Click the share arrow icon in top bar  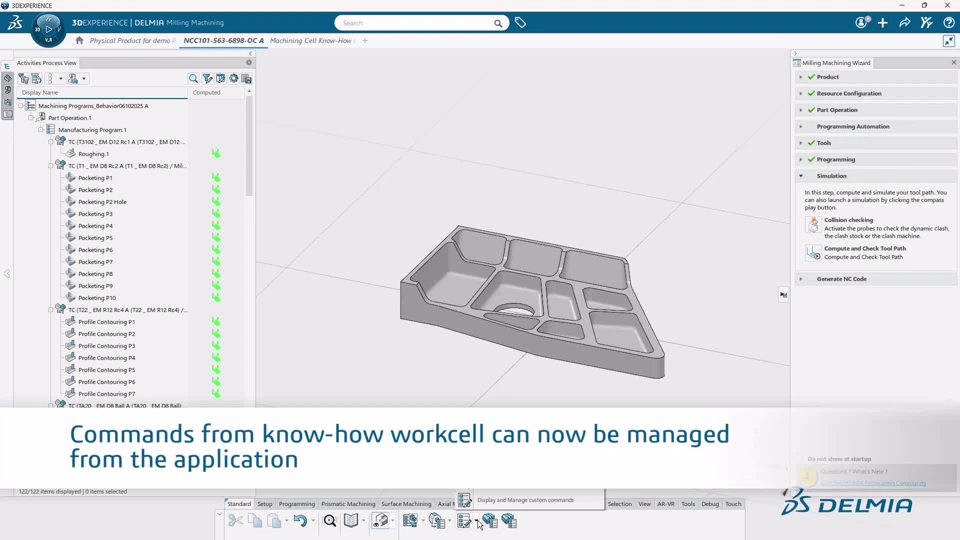tap(904, 23)
